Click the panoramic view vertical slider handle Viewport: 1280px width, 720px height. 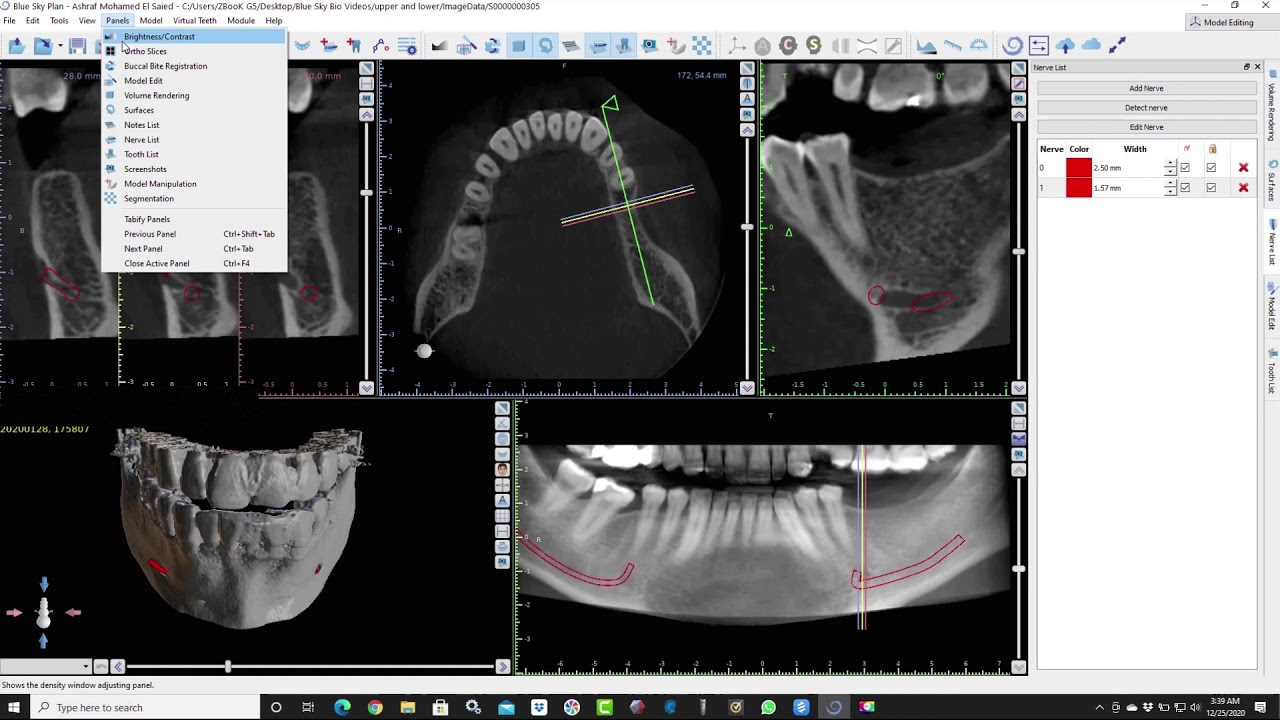coord(1018,569)
